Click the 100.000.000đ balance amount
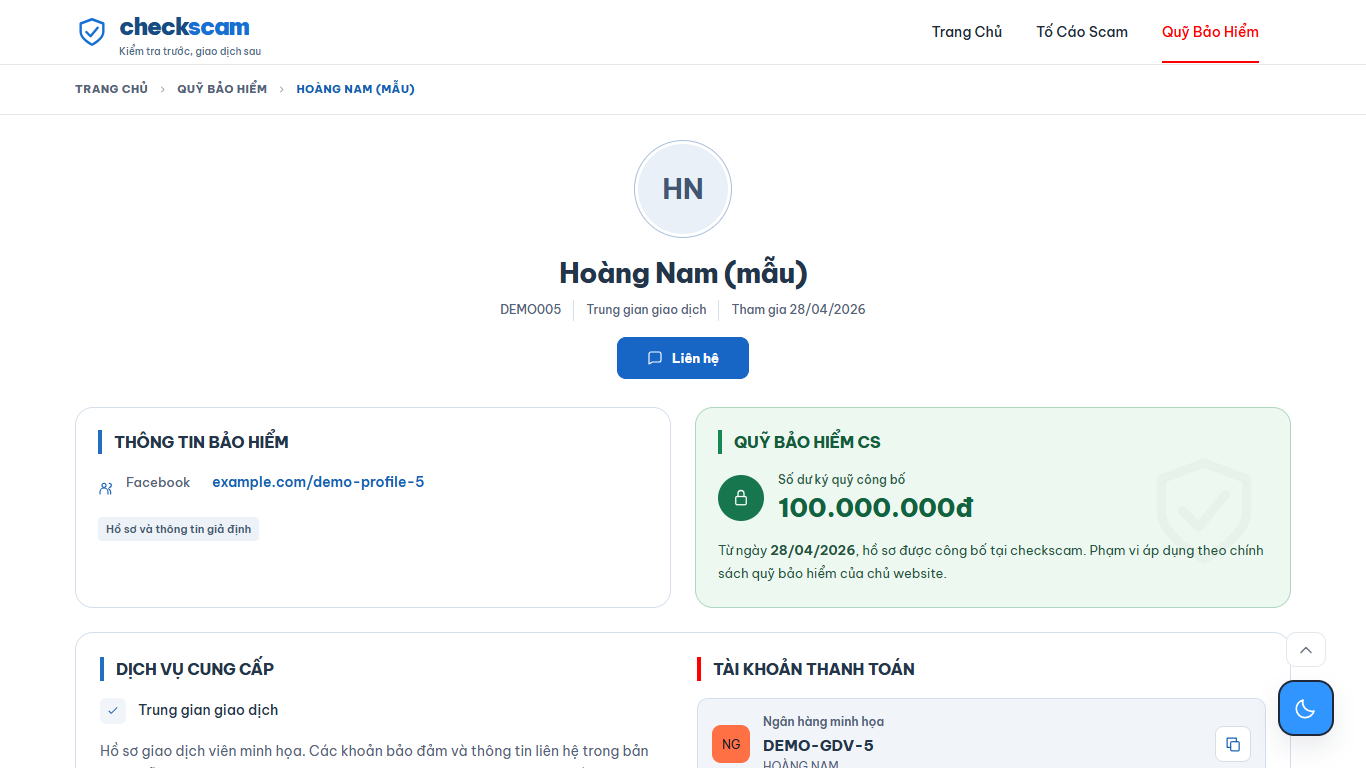The height and width of the screenshot is (768, 1366). pyautogui.click(x=875, y=508)
